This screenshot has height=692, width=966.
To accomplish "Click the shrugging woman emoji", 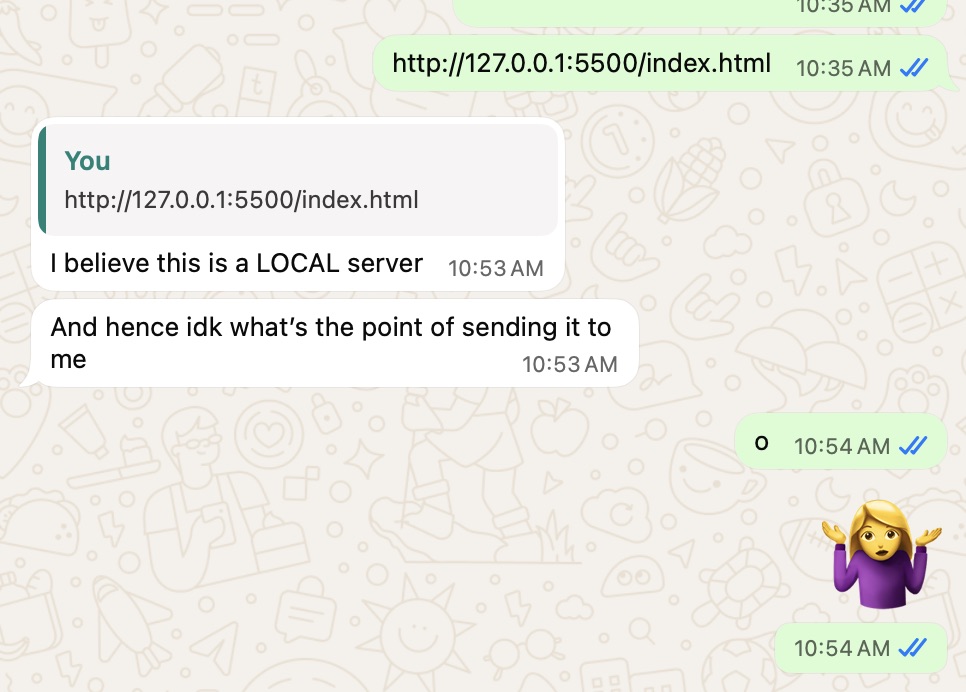I will coord(881,554).
